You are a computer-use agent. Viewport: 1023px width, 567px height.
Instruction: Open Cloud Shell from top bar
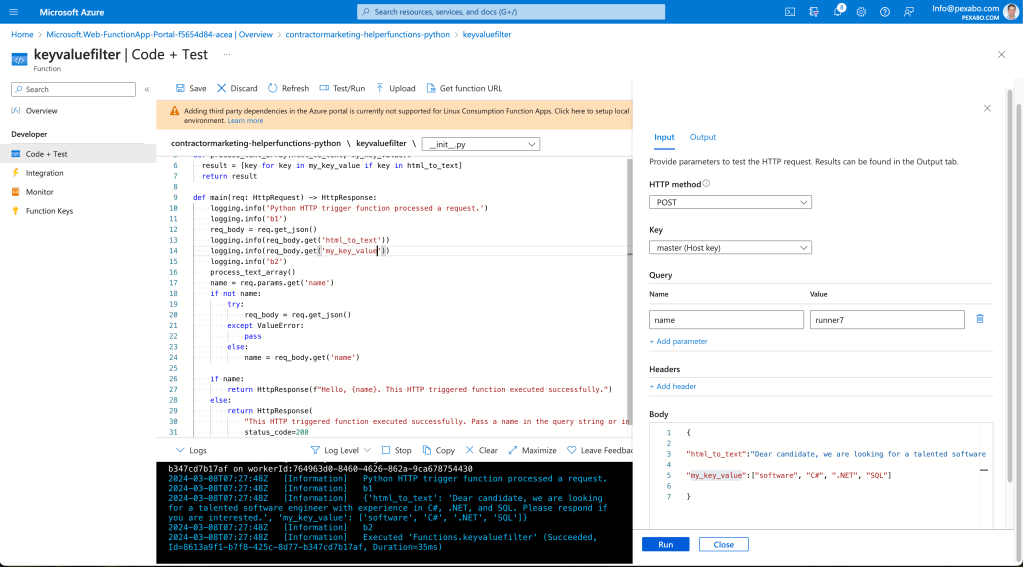(789, 12)
